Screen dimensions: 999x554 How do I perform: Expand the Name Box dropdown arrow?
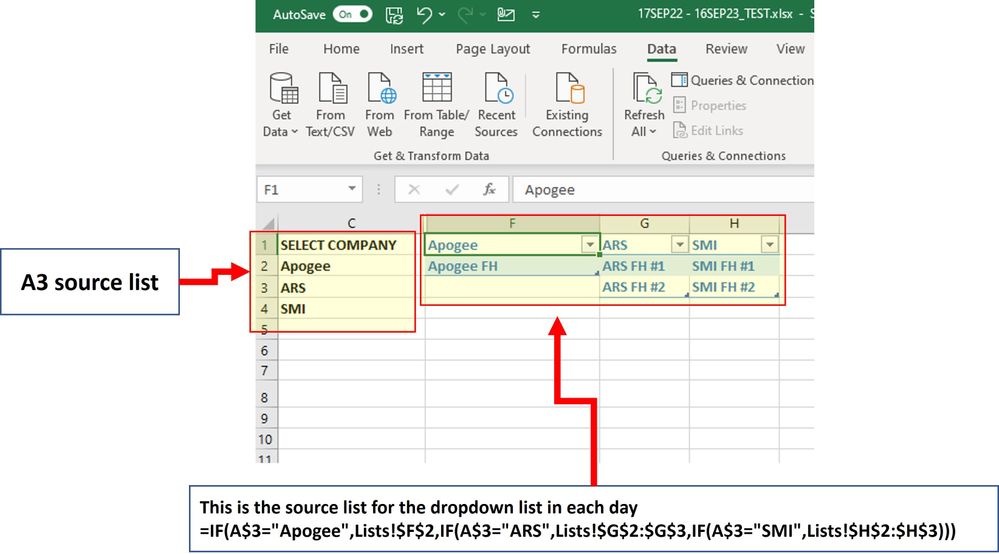(x=352, y=188)
